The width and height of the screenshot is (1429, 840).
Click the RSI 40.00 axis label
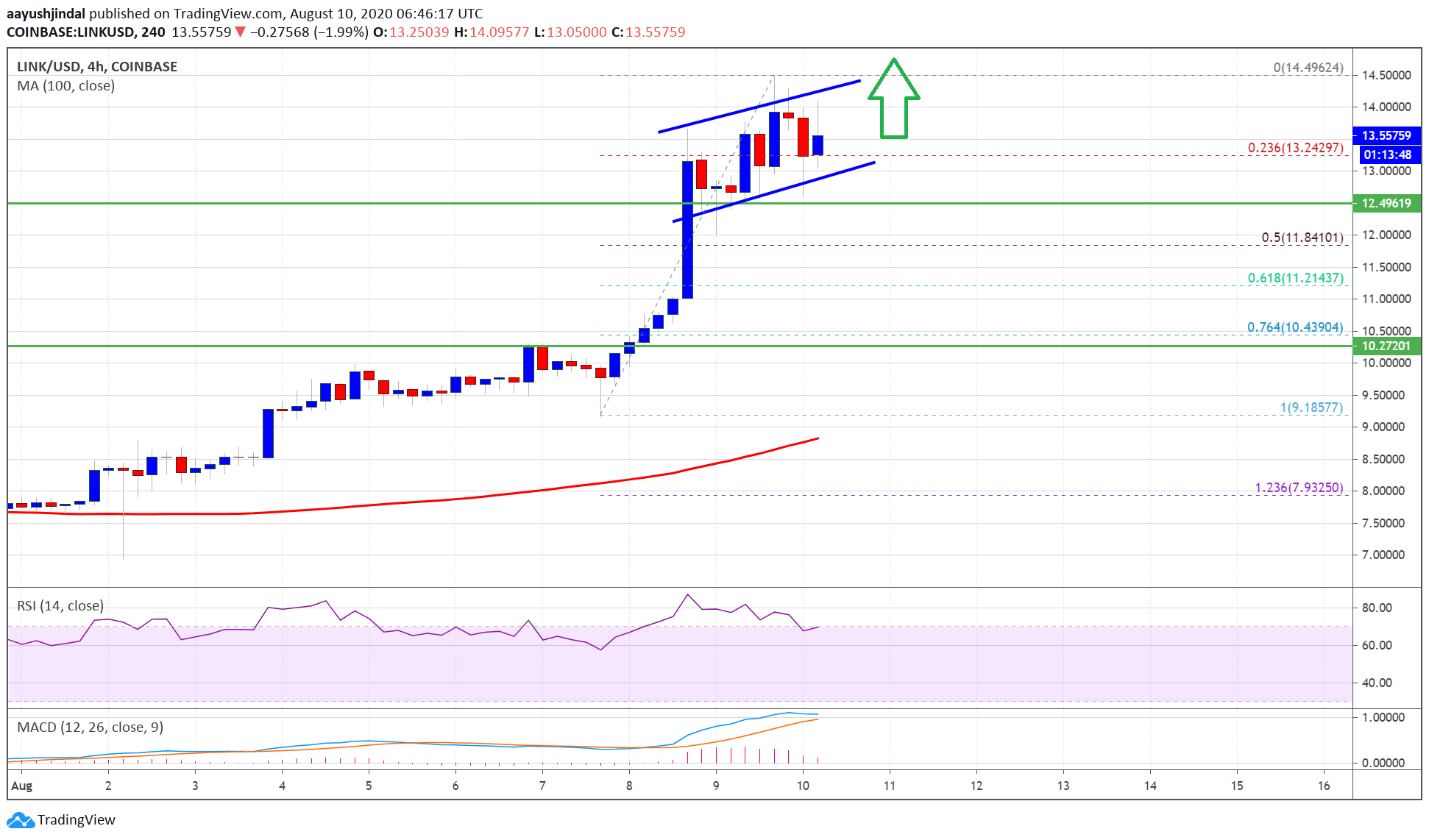pyautogui.click(x=1377, y=683)
